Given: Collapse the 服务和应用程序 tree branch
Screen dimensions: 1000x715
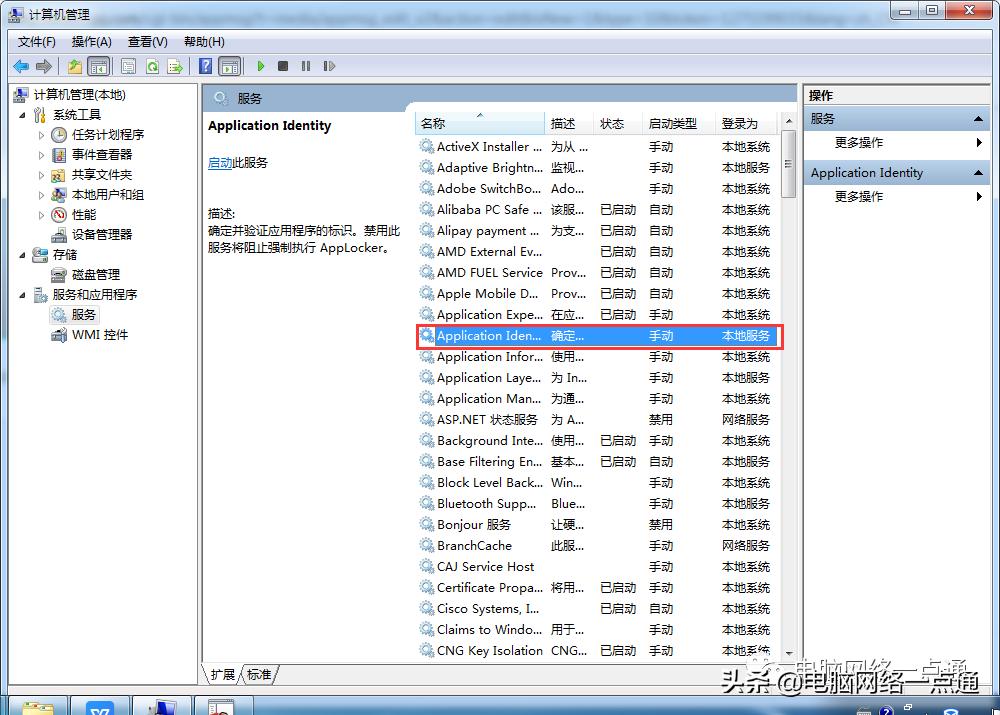Looking at the screenshot, I should click(x=22, y=295).
